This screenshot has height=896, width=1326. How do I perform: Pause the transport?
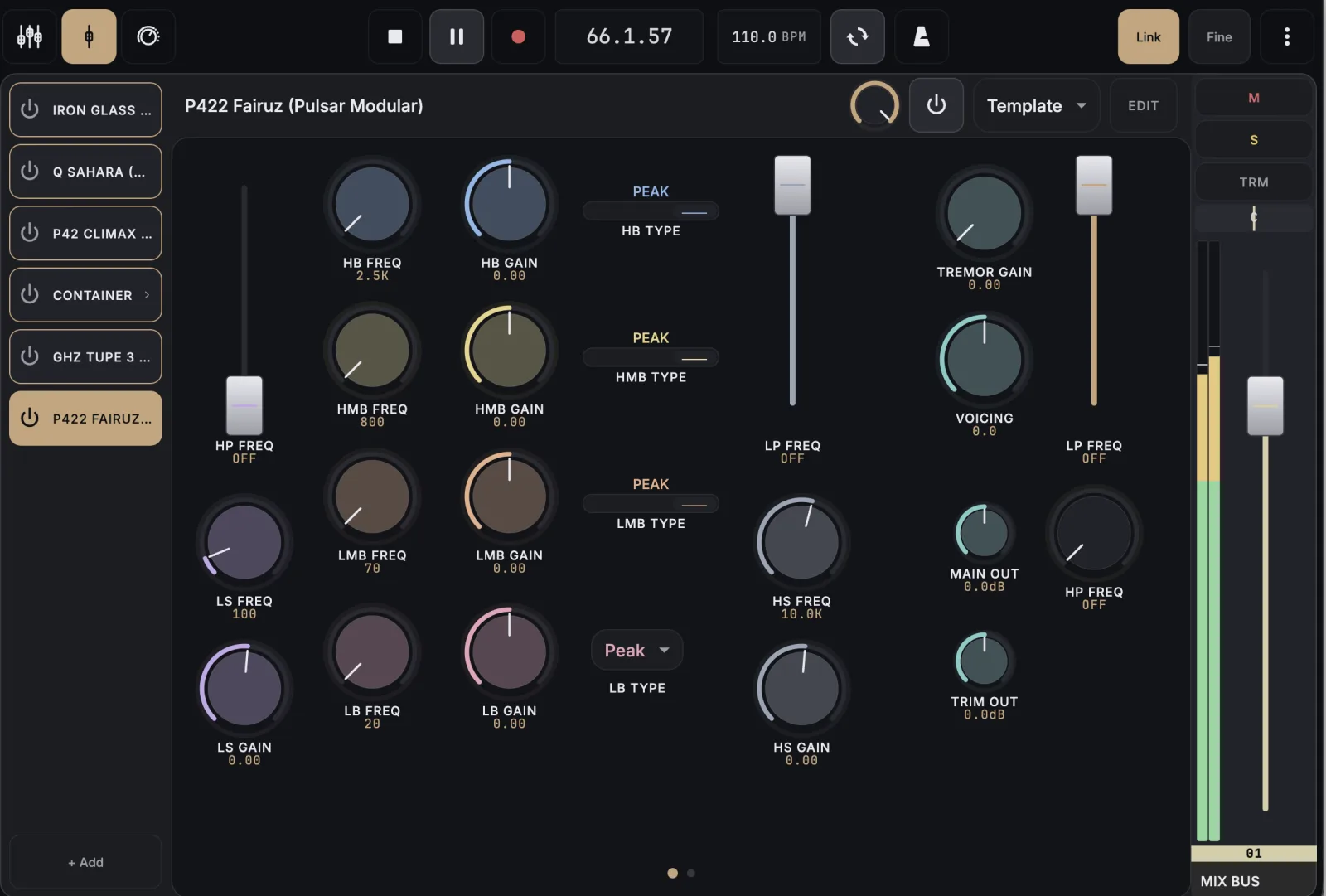pos(457,36)
